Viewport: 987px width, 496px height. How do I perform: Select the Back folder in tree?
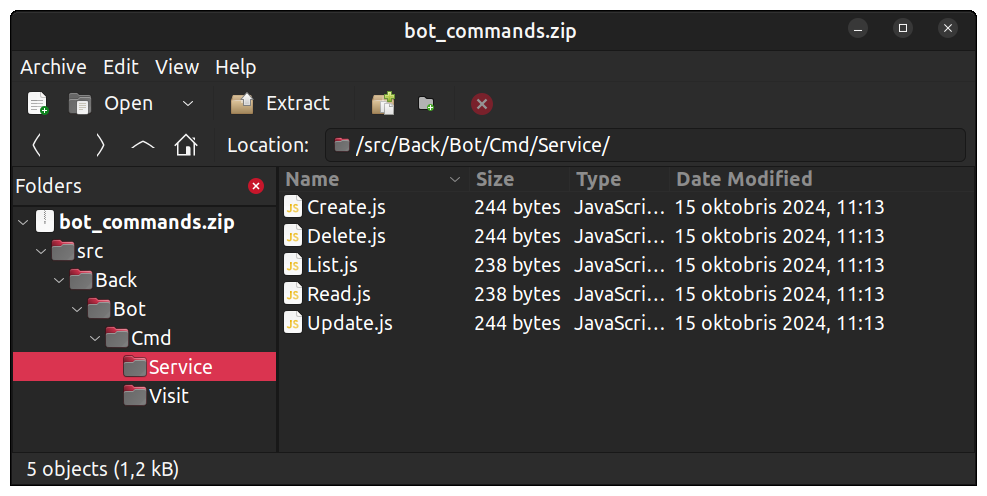click(x=116, y=280)
